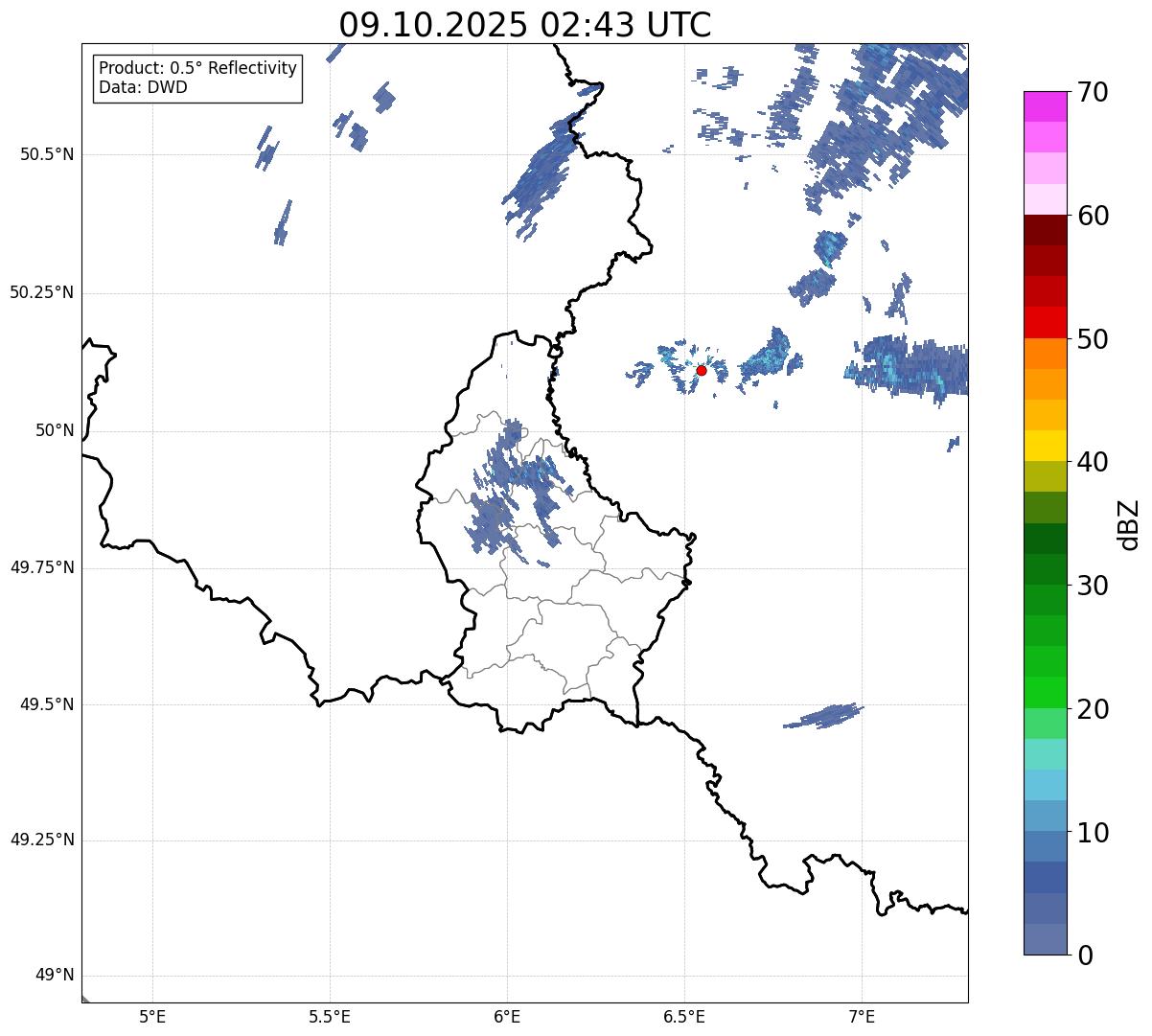Click the bright red colorbar segment above 50

(x=1046, y=322)
